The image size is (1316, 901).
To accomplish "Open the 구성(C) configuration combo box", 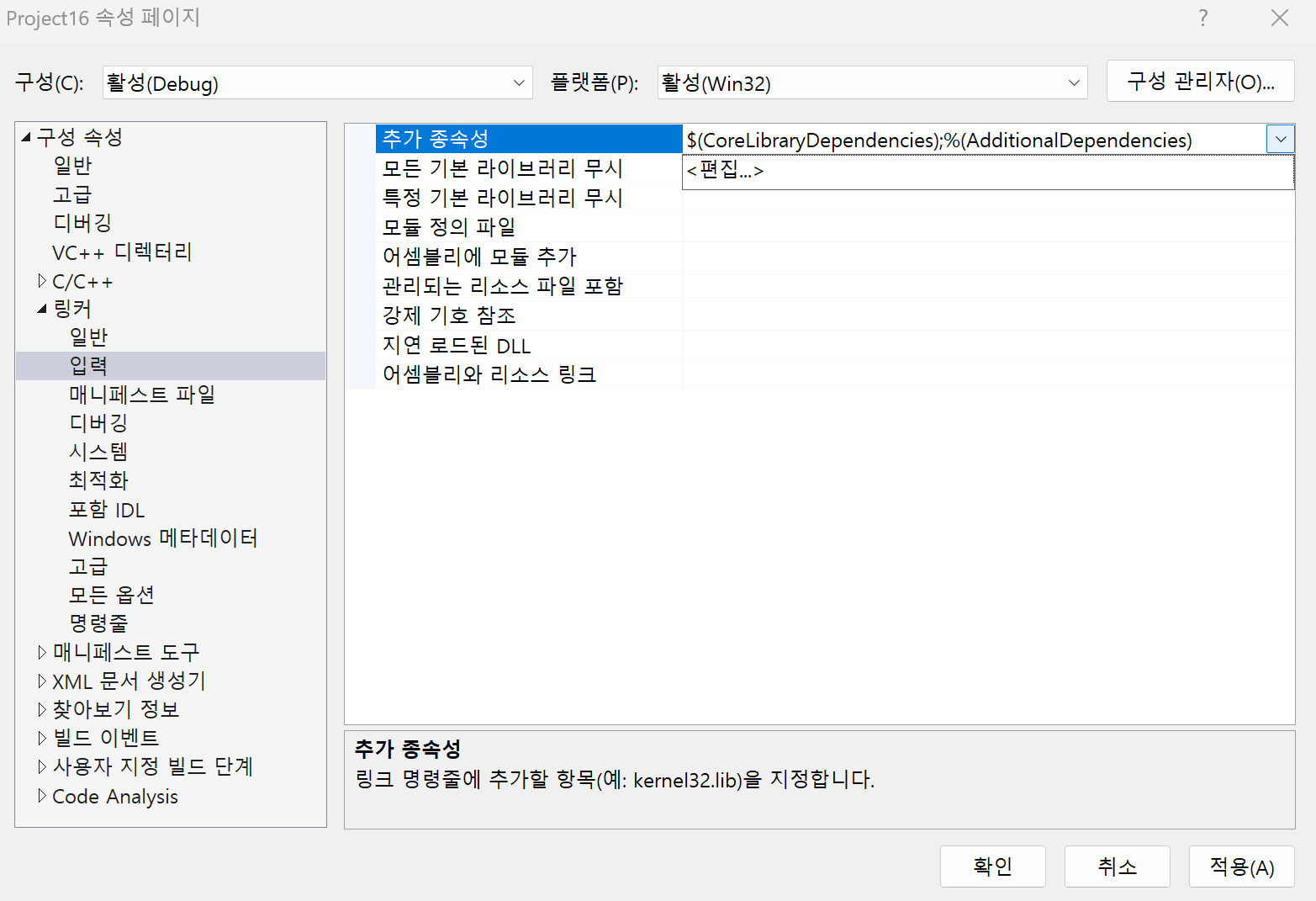I will click(x=318, y=82).
